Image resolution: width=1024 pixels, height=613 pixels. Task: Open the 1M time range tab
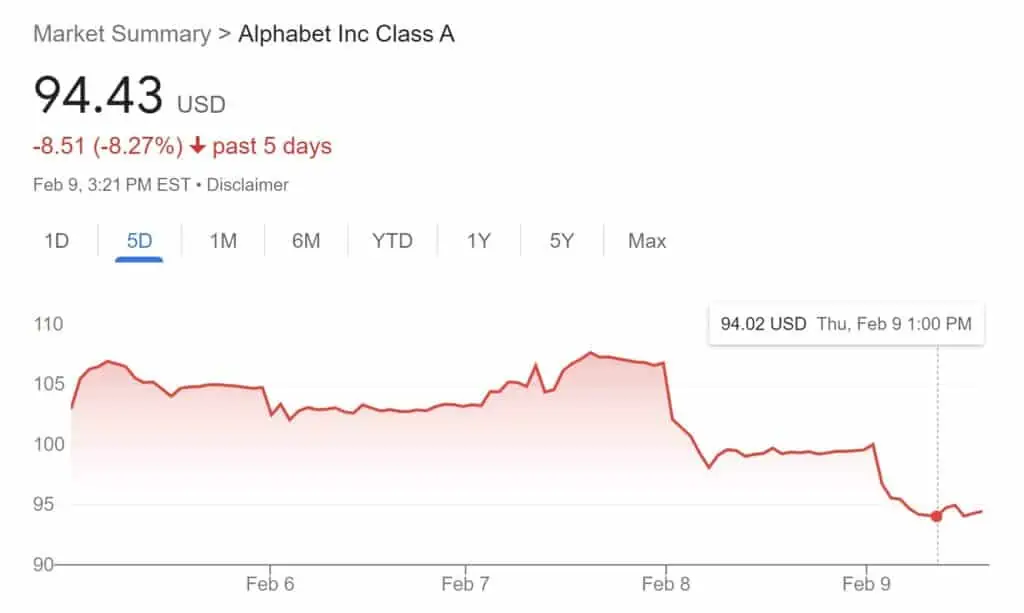tap(223, 241)
